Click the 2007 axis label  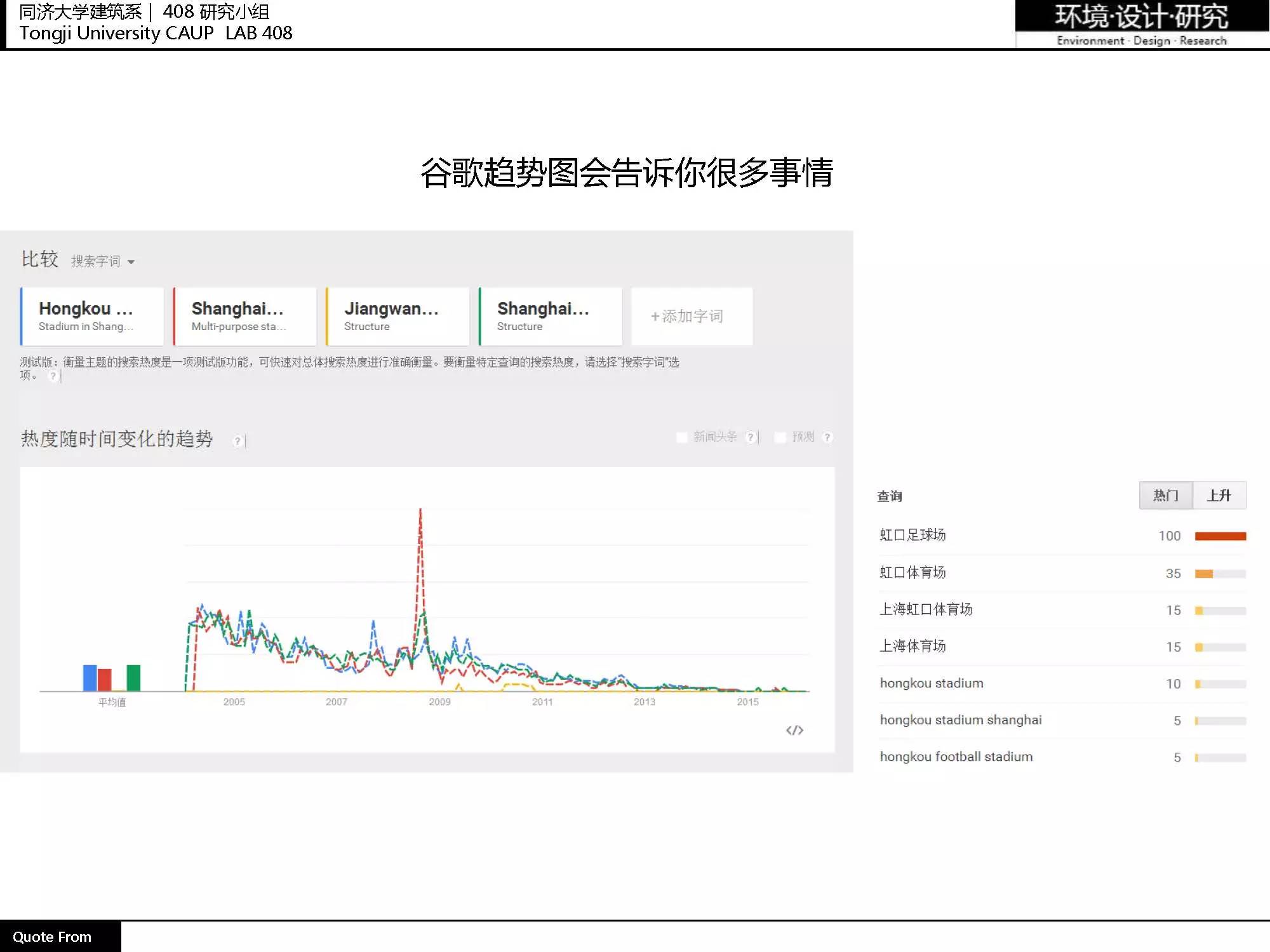click(x=337, y=702)
